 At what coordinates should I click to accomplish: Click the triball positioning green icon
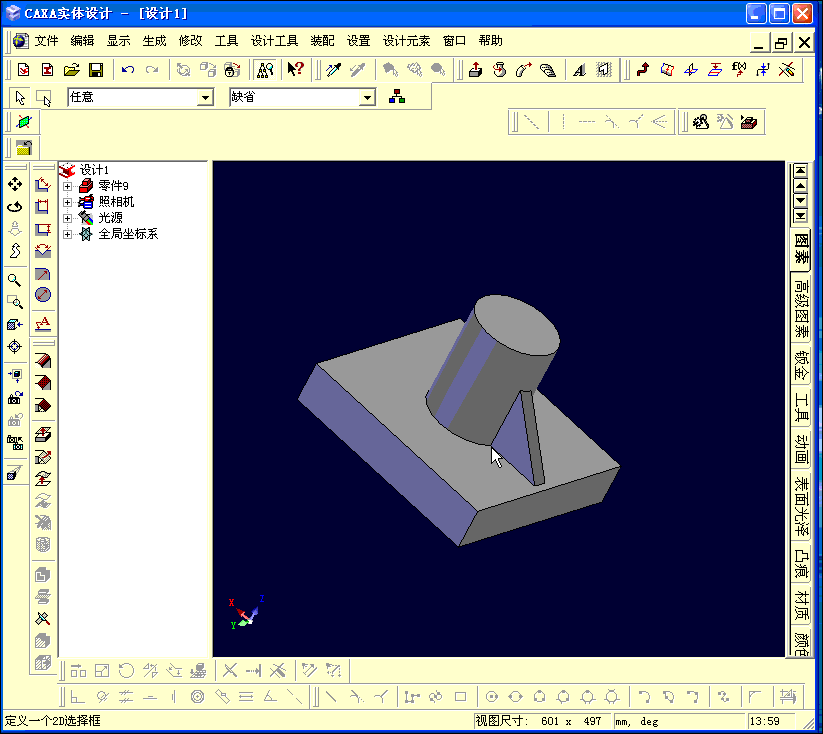(24, 122)
